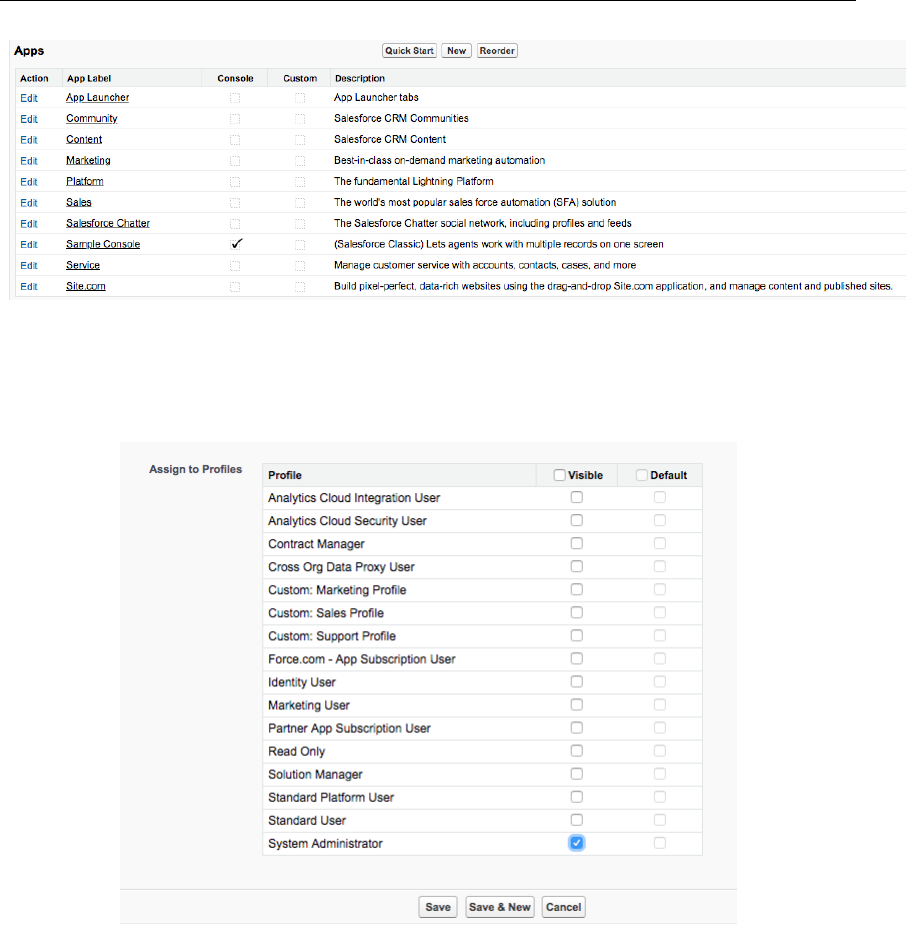Check Visible for Analytics Cloud Integration User

click(577, 497)
